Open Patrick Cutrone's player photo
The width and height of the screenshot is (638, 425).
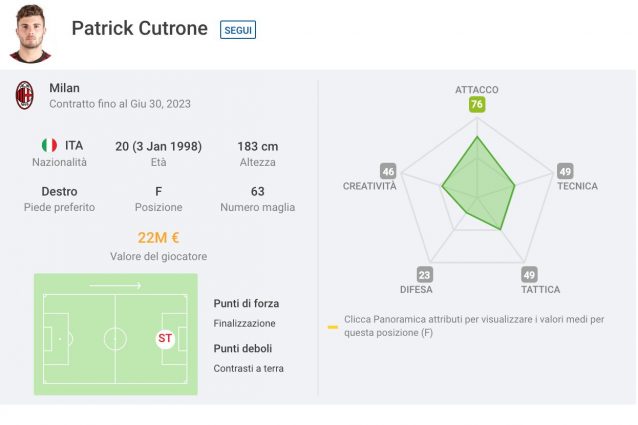point(30,33)
